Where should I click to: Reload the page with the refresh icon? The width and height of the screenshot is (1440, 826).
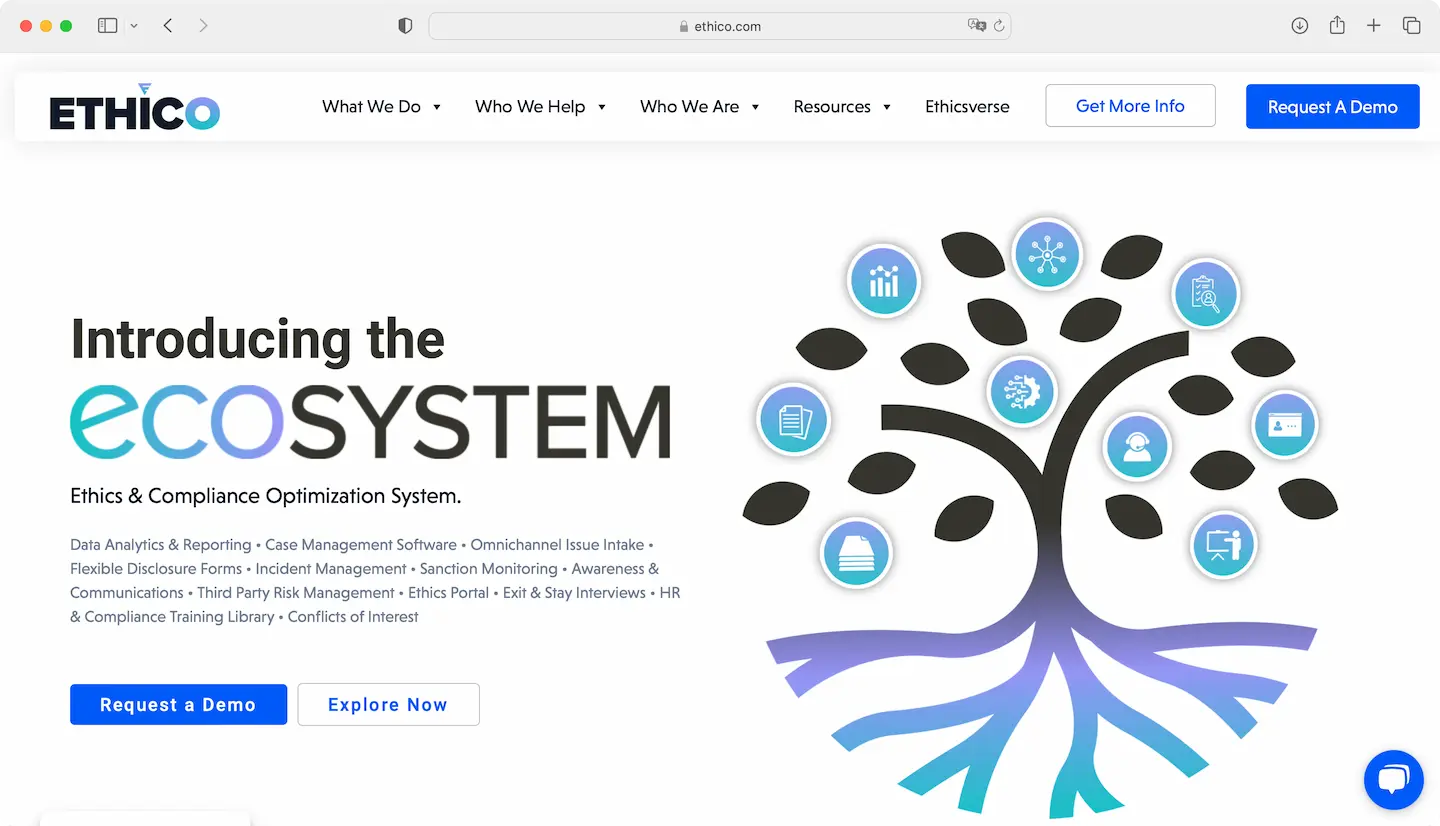999,26
